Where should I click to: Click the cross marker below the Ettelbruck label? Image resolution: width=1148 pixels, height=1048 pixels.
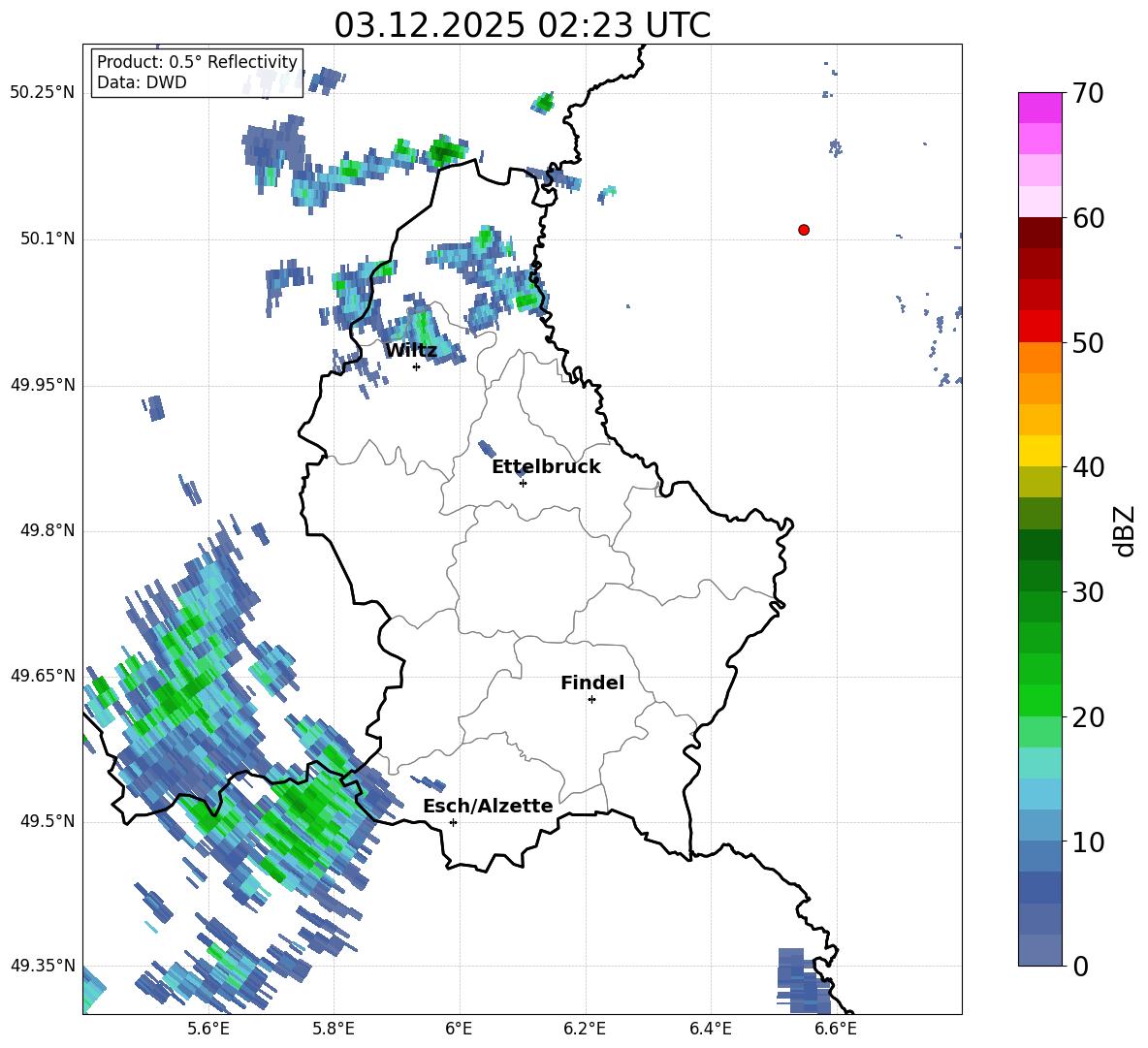[x=523, y=483]
